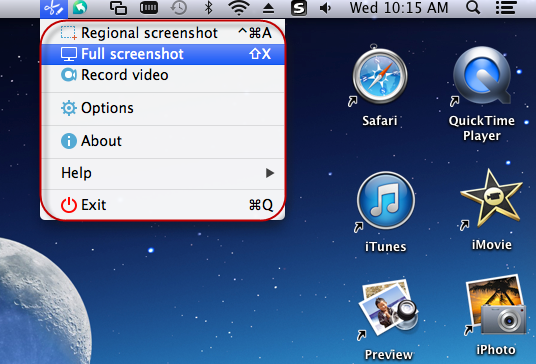The width and height of the screenshot is (536, 364).
Task: Open the volume speaker menu
Action: point(325,8)
